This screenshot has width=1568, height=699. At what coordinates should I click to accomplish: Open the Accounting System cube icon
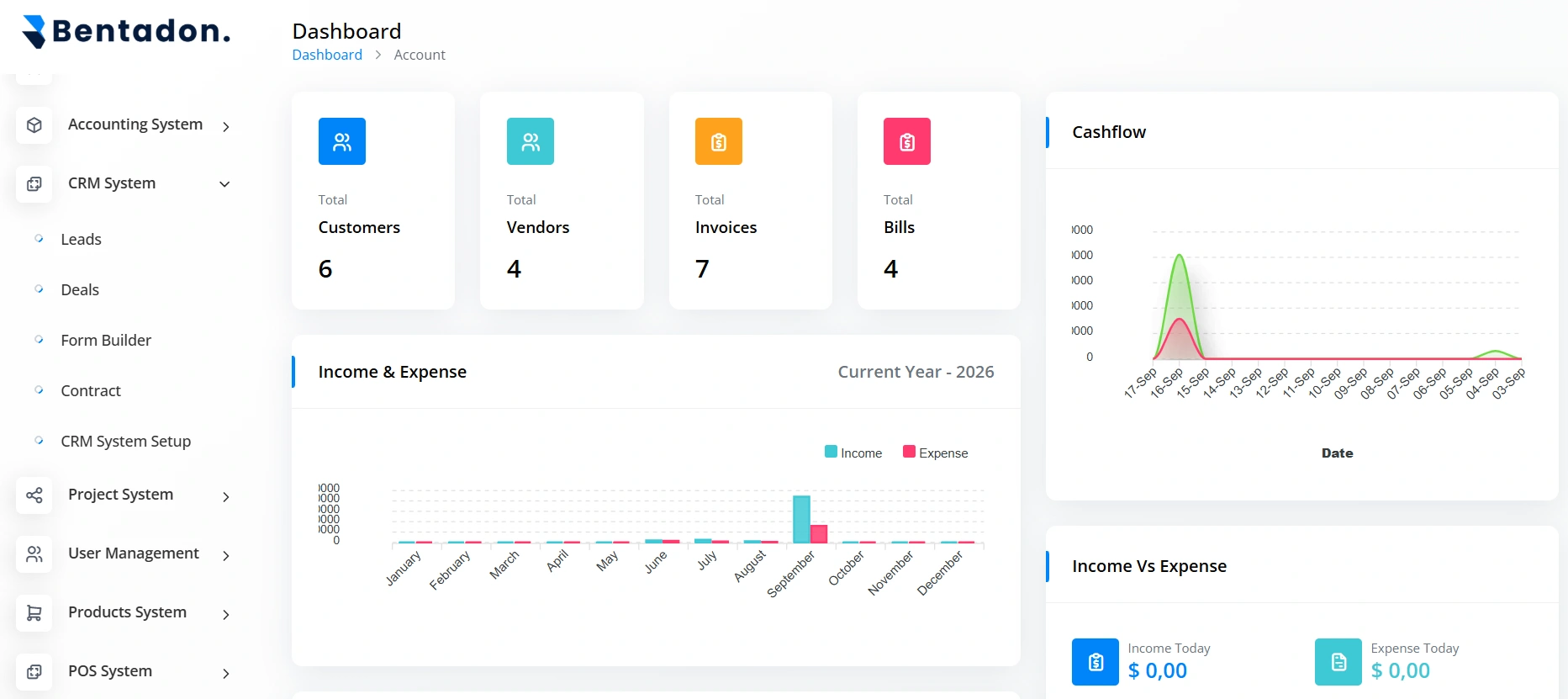pyautogui.click(x=34, y=125)
